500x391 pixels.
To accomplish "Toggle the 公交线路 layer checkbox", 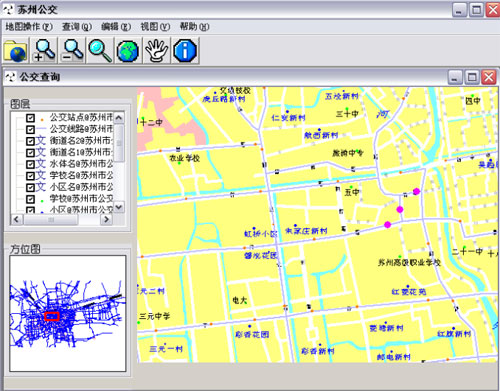I will [30, 129].
